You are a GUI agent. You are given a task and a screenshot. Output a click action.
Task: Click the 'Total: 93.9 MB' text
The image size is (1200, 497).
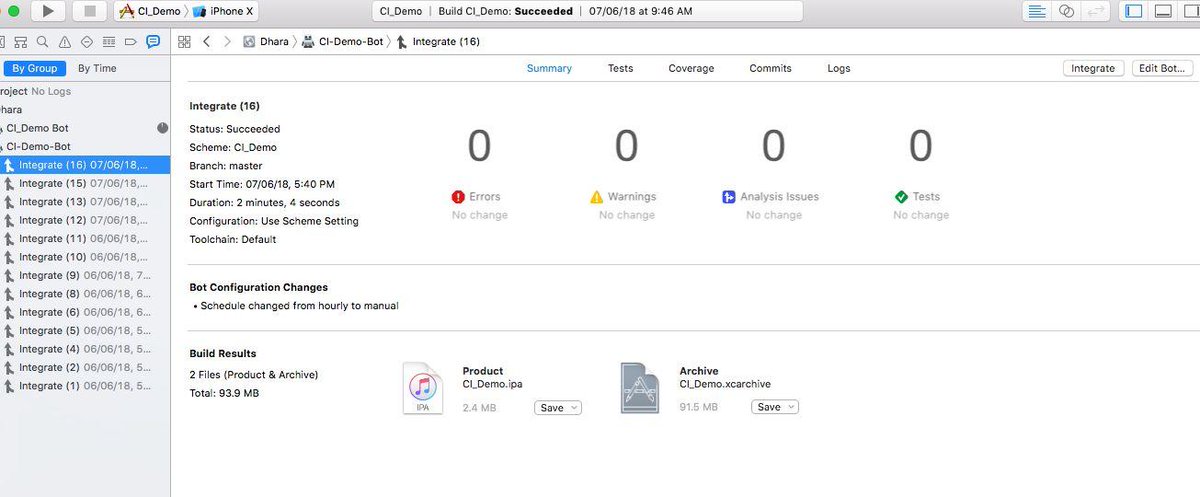(224, 393)
